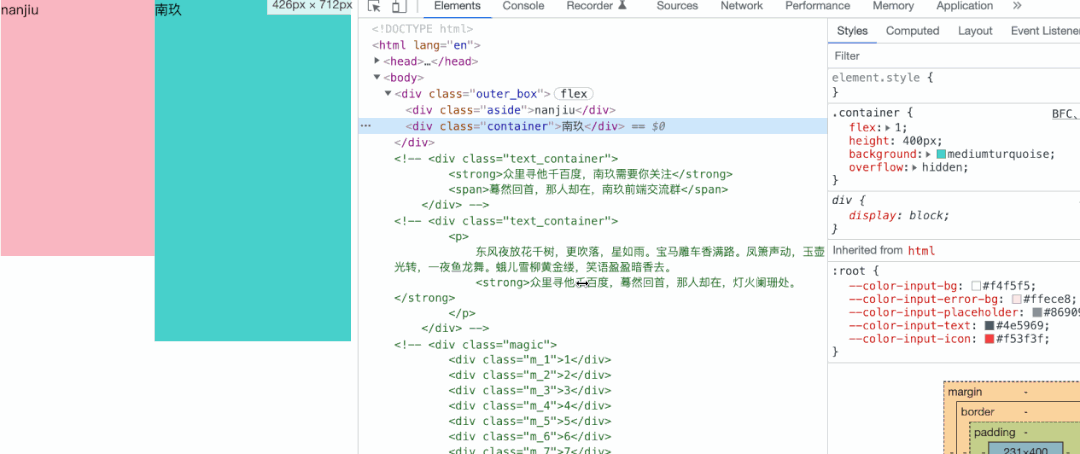
Task: Toggle the device toolbar icon
Action: coord(398,6)
